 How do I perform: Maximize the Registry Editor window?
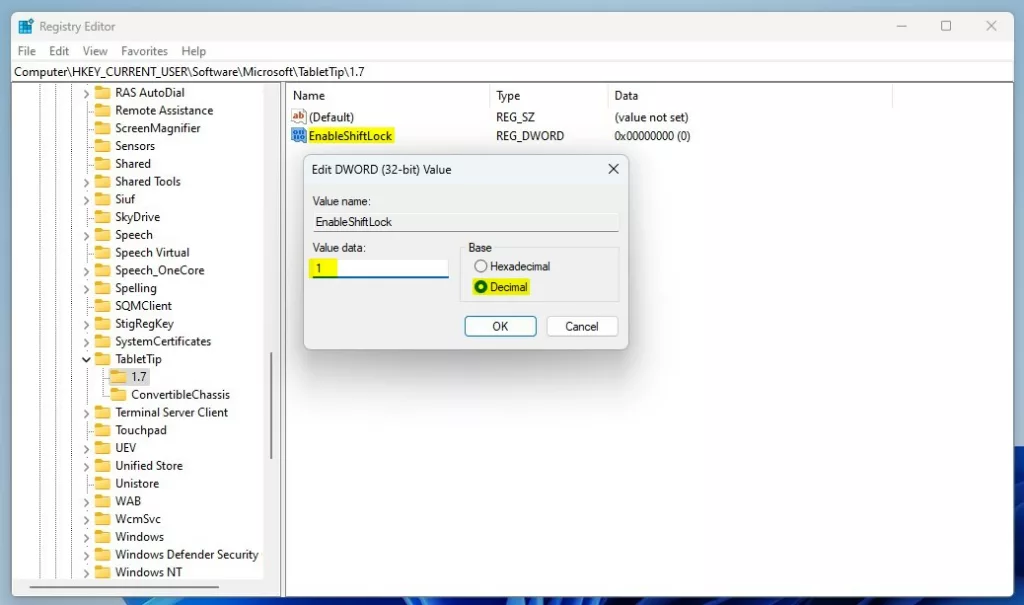click(x=946, y=26)
